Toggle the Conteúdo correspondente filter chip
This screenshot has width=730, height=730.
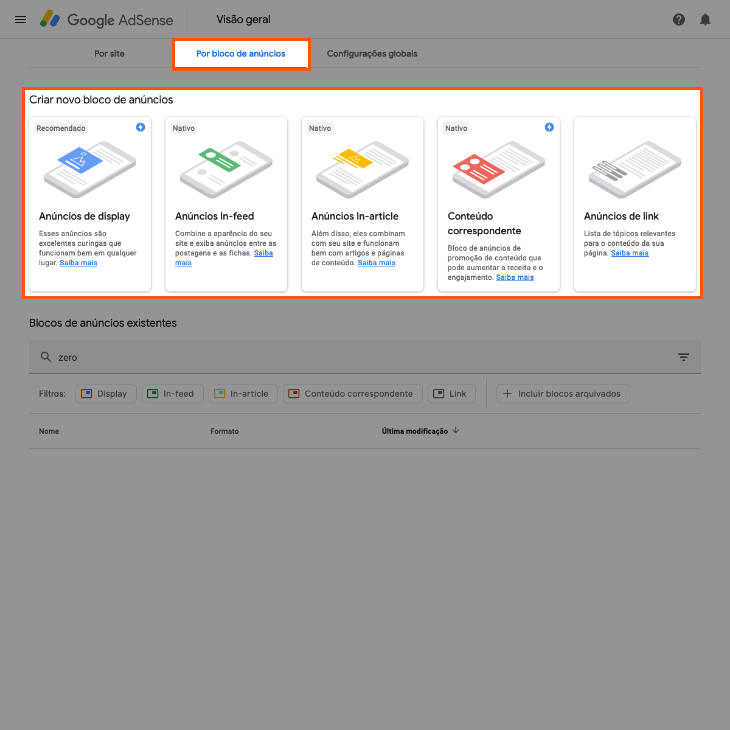click(x=352, y=394)
